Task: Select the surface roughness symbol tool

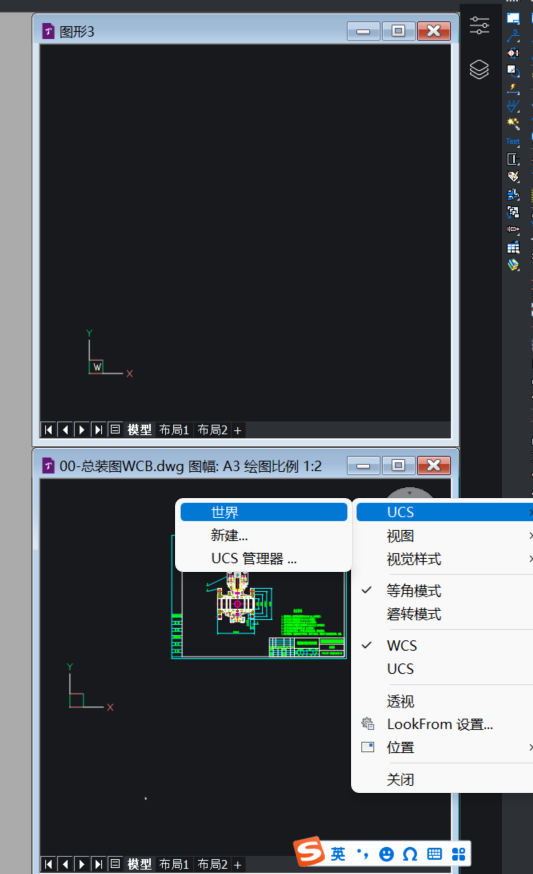Action: [513, 106]
